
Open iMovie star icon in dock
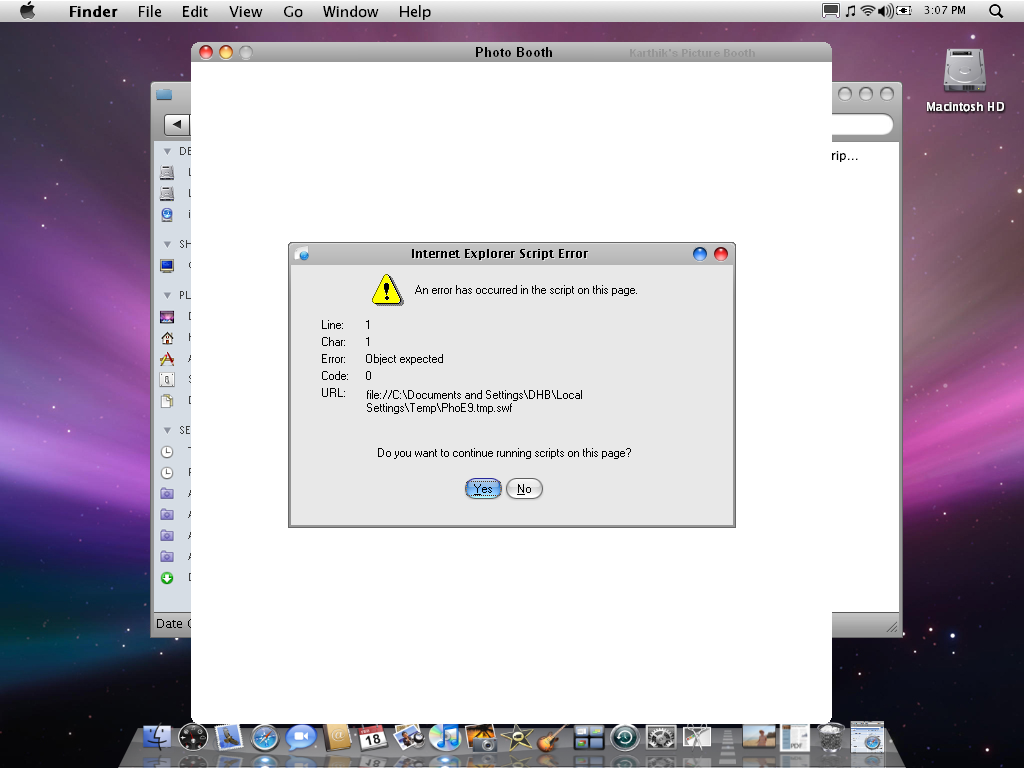point(517,738)
